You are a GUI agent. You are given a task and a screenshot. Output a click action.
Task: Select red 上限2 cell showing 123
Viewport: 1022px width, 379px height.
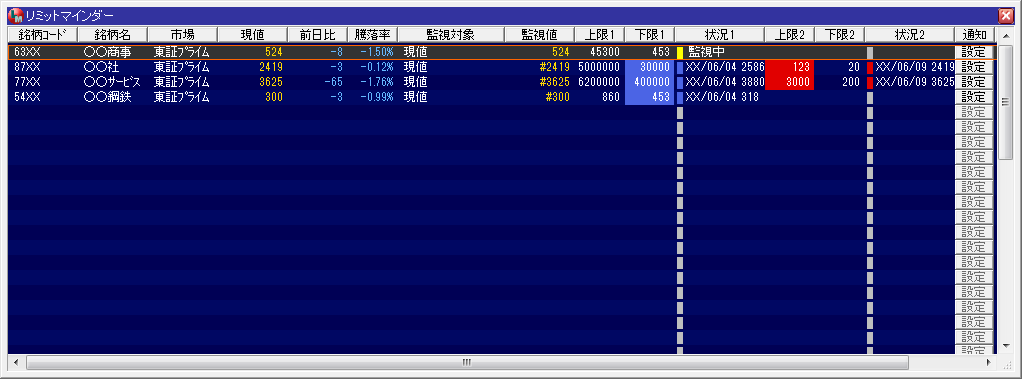[789, 67]
